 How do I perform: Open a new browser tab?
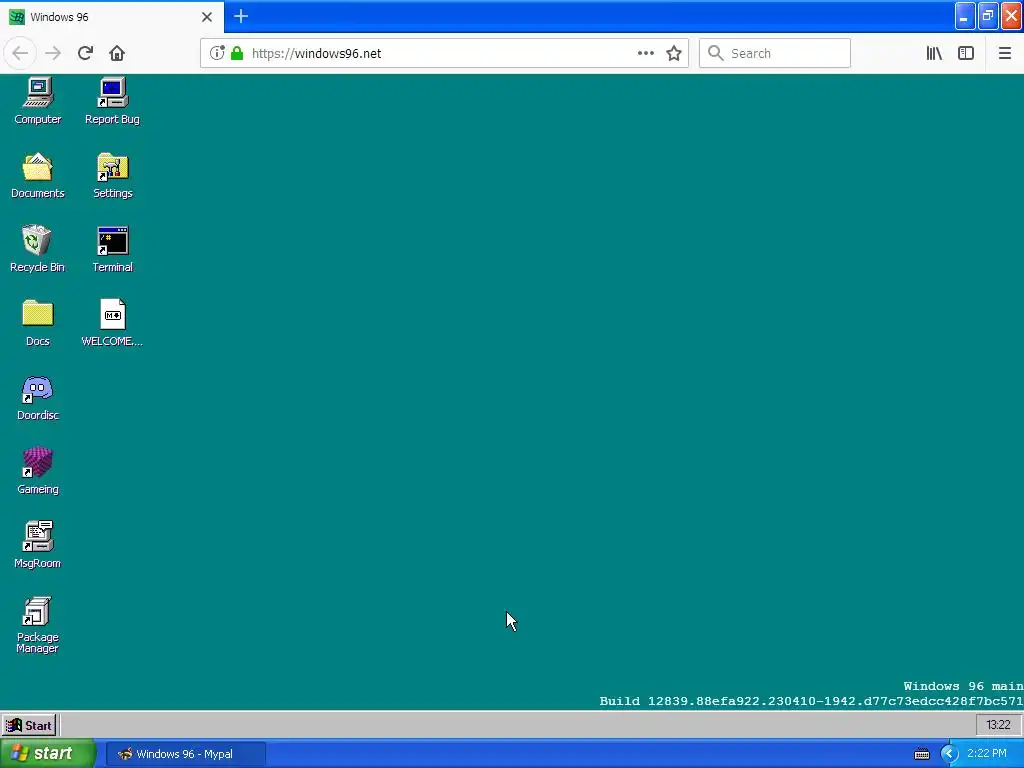pyautogui.click(x=241, y=16)
